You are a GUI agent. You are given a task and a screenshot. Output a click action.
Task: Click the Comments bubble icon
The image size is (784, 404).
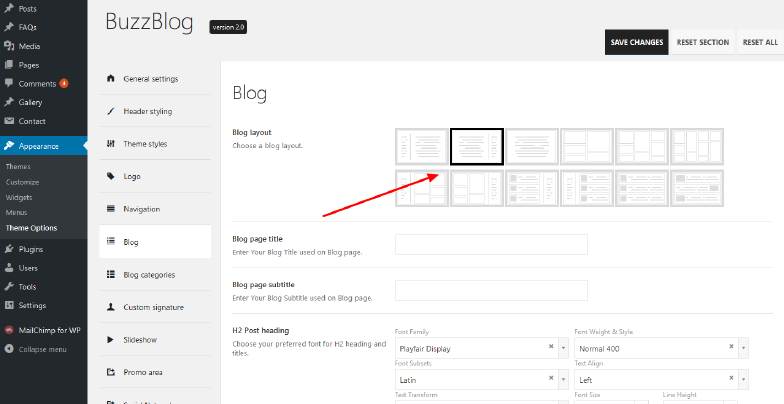[x=9, y=84]
